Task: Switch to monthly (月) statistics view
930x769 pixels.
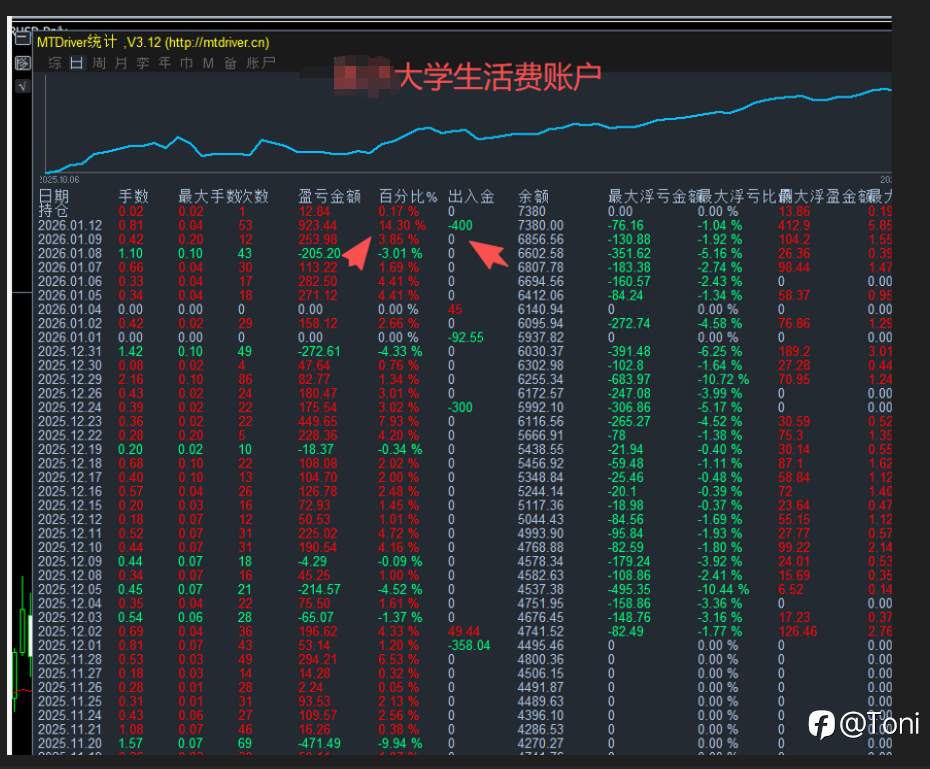Action: [120, 62]
